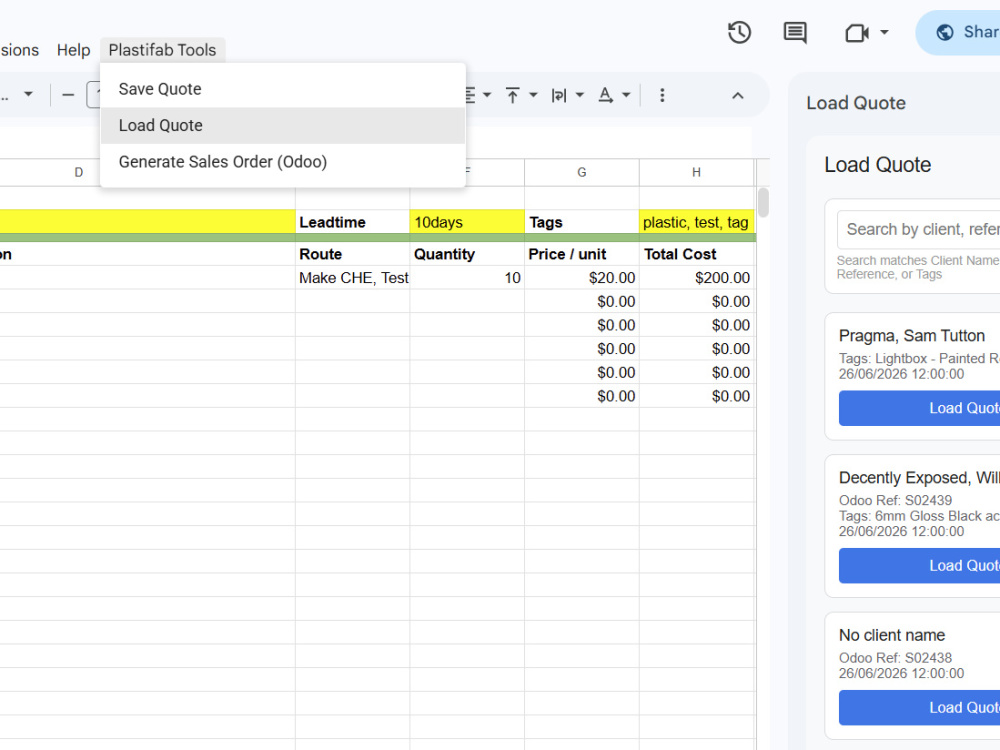Click the sheet vertical scrollbar thumb
Viewport: 1000px width, 750px height.
763,202
